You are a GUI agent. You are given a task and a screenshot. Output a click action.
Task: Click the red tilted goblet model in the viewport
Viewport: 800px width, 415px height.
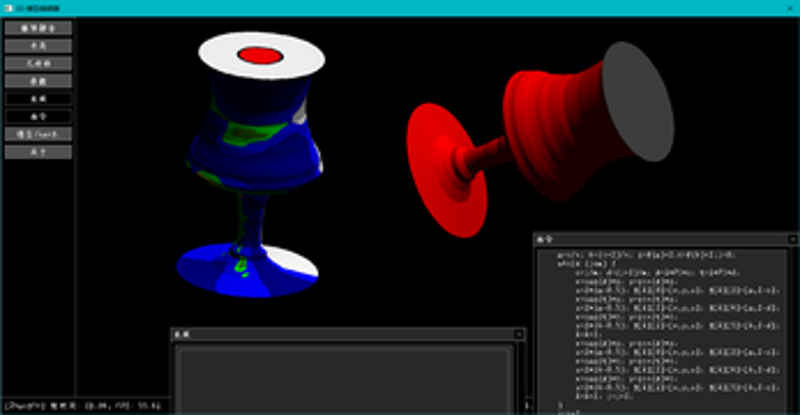click(x=540, y=140)
